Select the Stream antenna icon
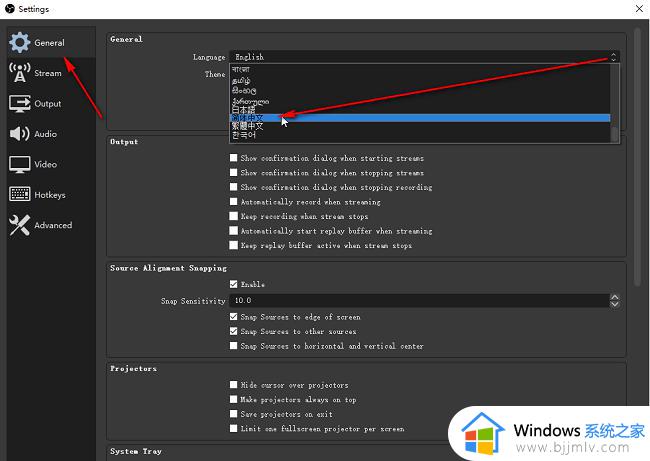Screen dimensions: 650x461 point(19,73)
